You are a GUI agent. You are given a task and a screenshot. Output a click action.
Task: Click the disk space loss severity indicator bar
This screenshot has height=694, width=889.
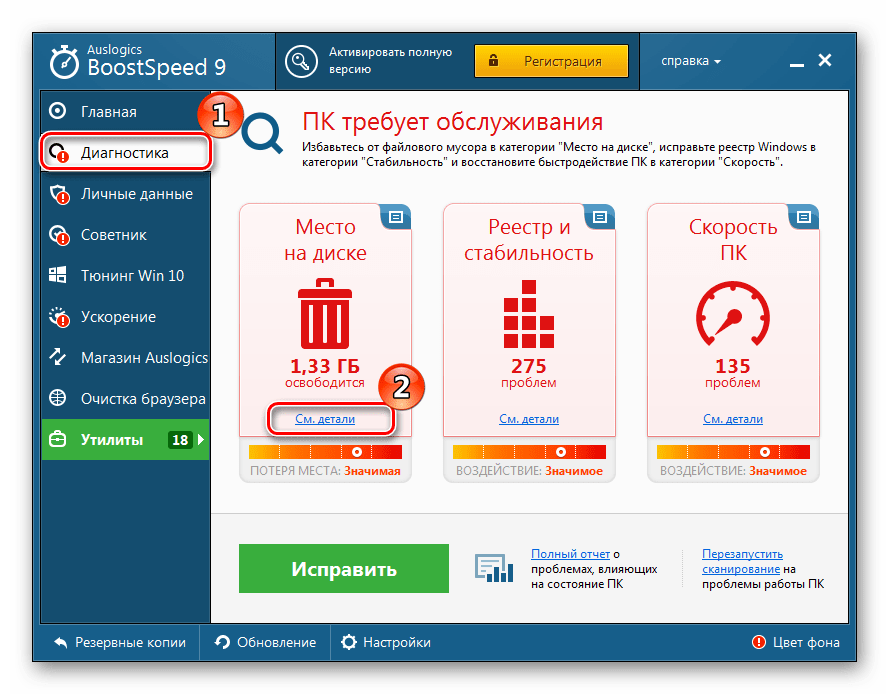324,452
